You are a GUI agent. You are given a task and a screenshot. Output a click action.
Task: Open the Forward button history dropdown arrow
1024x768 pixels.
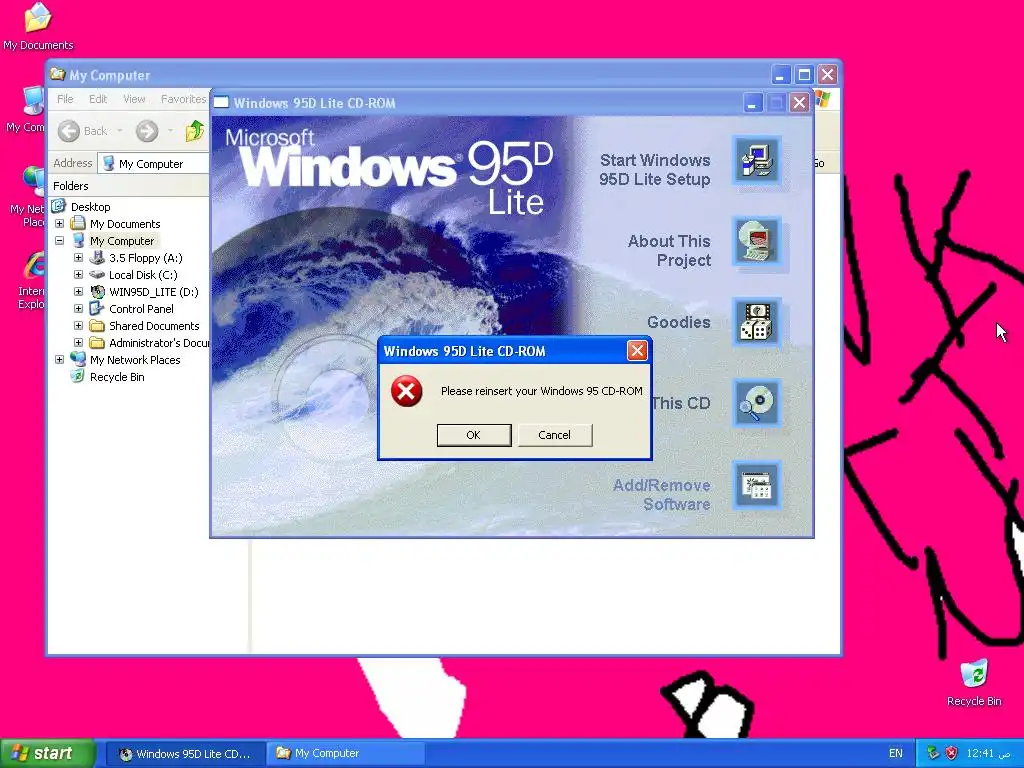coord(170,131)
